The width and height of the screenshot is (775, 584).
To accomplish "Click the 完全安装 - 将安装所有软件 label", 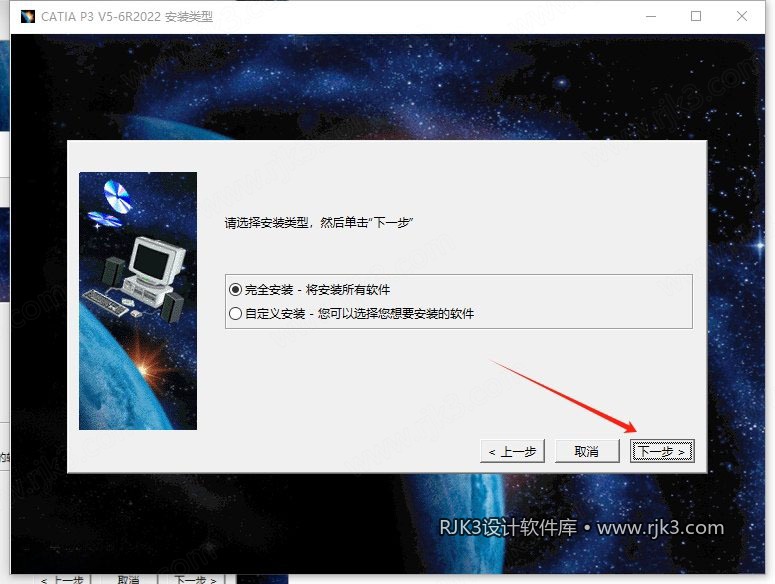I will pos(317,290).
